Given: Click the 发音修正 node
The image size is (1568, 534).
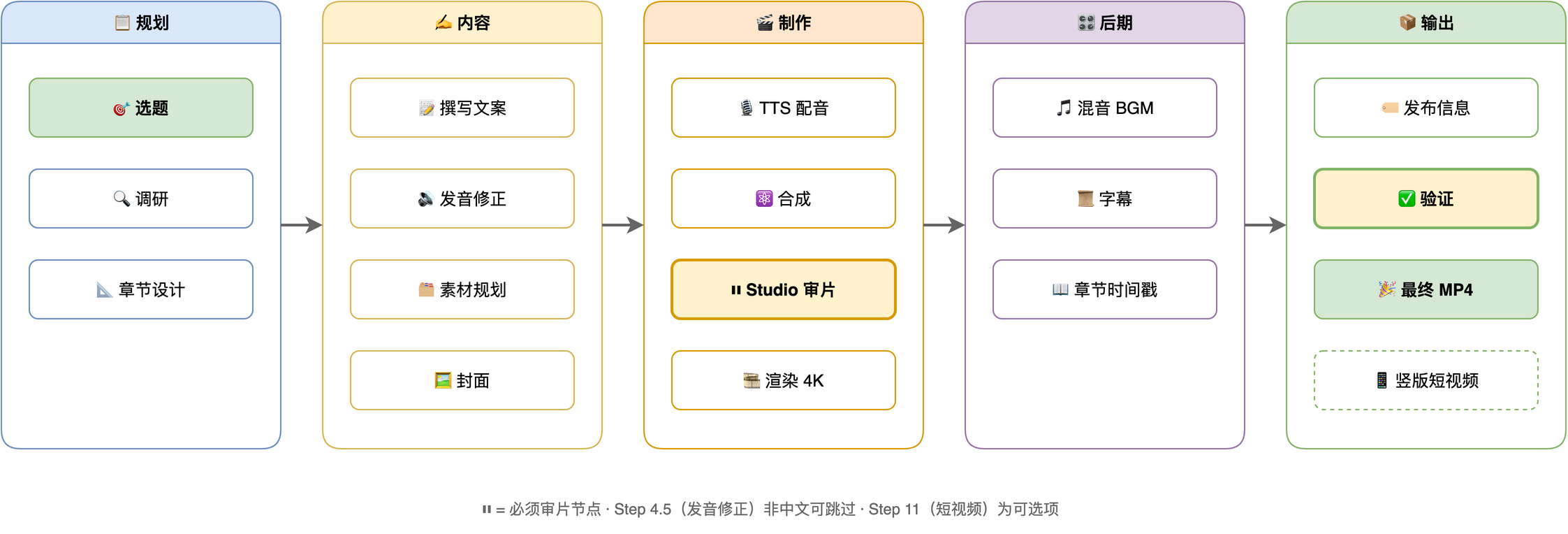Looking at the screenshot, I should [462, 199].
